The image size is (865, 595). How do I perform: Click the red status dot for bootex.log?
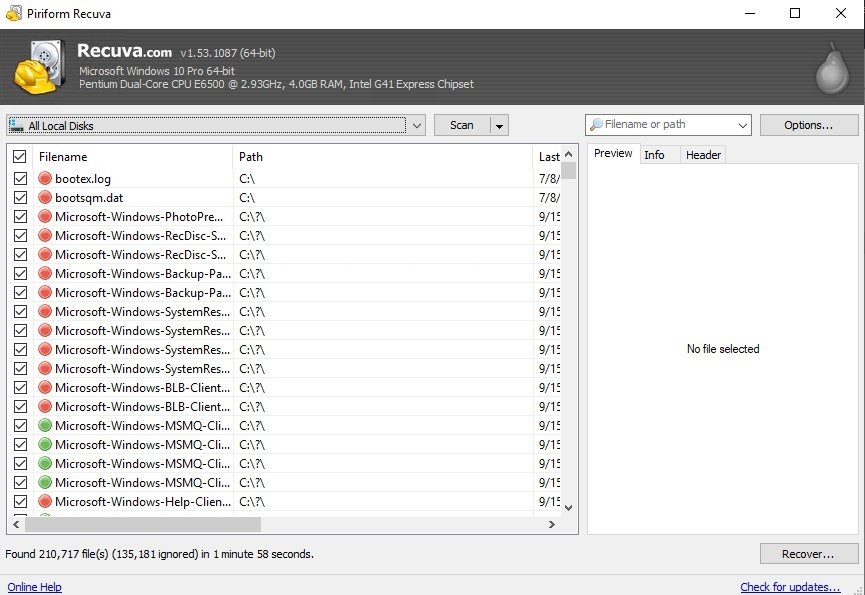45,179
